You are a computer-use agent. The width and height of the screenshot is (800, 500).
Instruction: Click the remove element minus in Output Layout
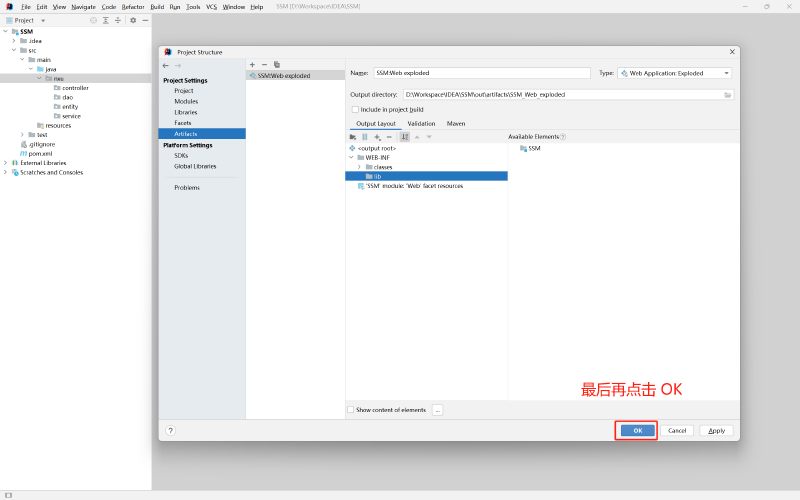(x=389, y=137)
